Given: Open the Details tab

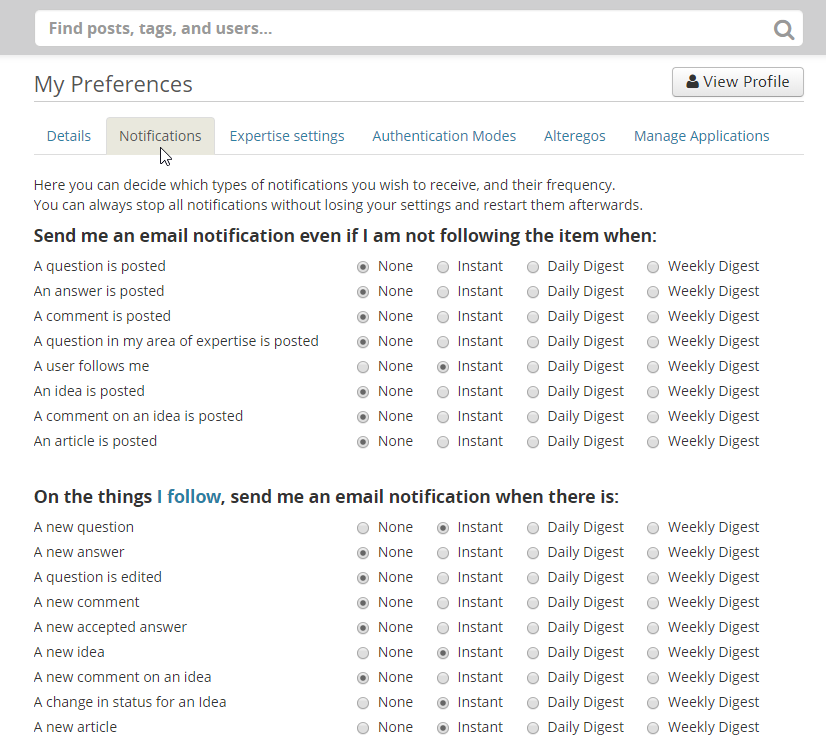Looking at the screenshot, I should 69,136.
